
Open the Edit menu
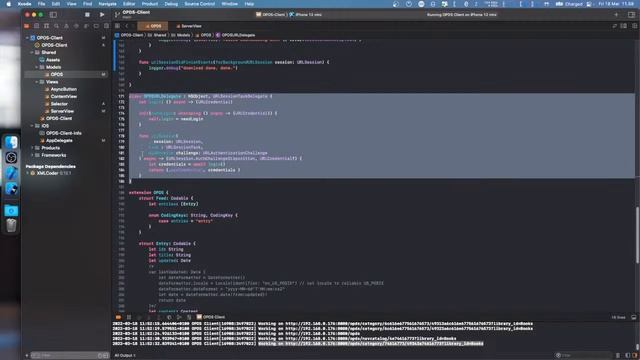tap(56, 4)
